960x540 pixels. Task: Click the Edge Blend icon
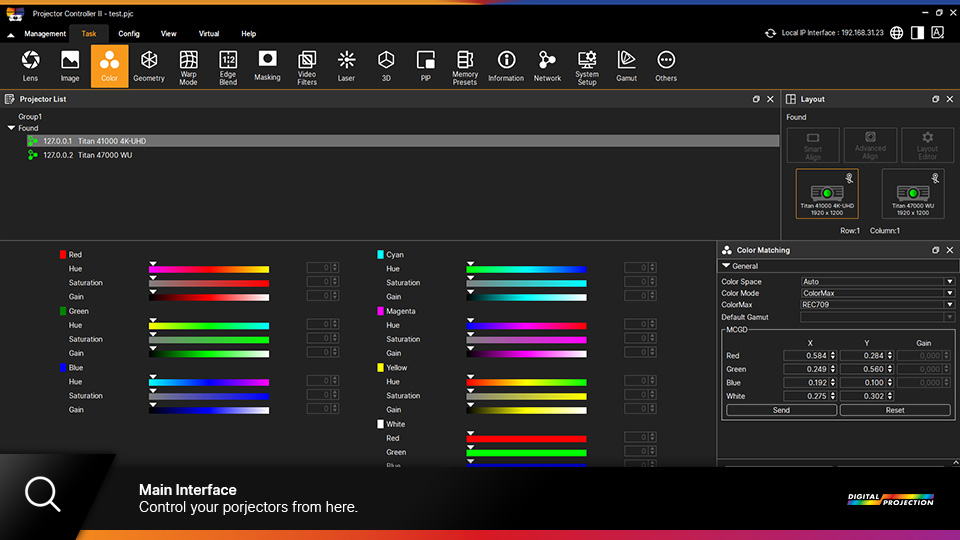coord(228,66)
